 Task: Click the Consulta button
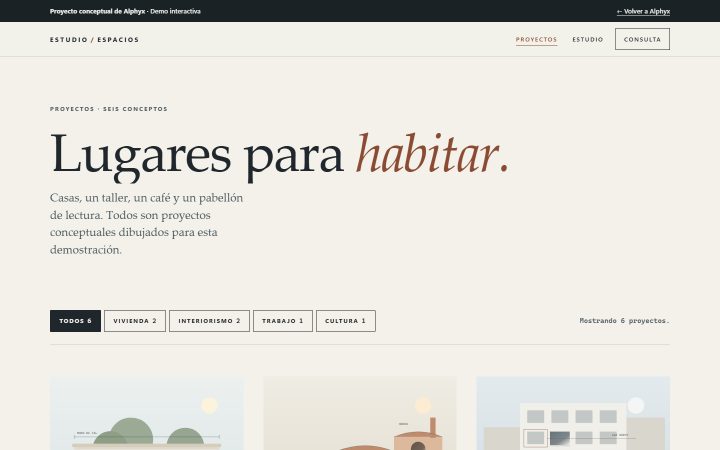tap(642, 39)
